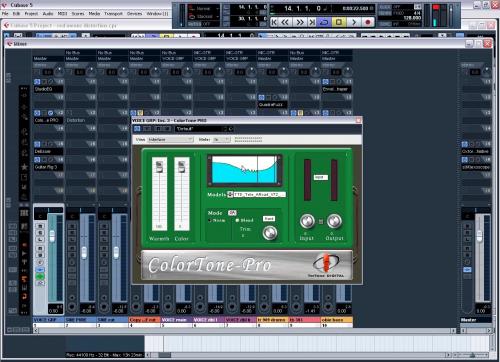This screenshot has height=362, width=500.
Task: Click the Trim knob in ColorTone Pro
Action: (x=270, y=233)
